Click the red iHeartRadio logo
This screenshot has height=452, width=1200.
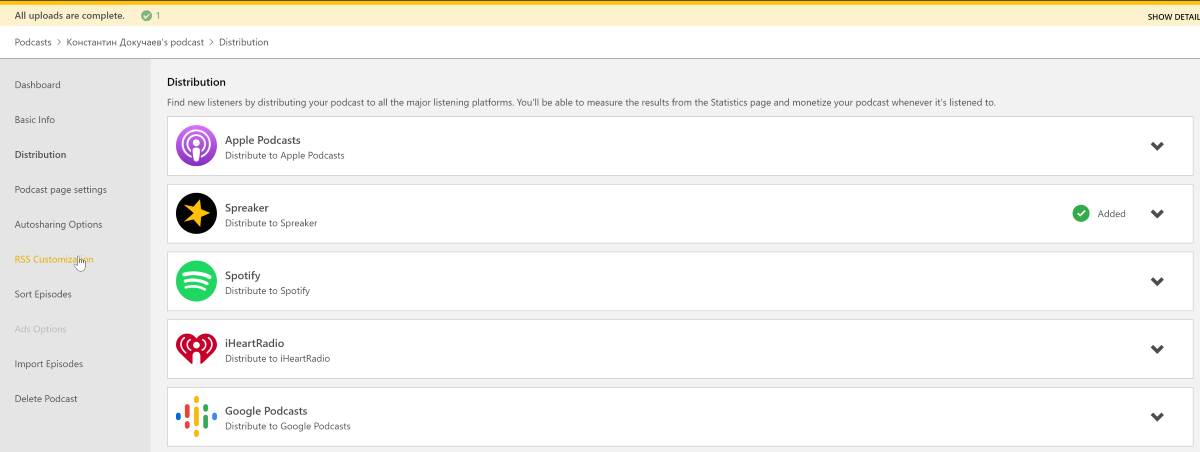point(196,349)
